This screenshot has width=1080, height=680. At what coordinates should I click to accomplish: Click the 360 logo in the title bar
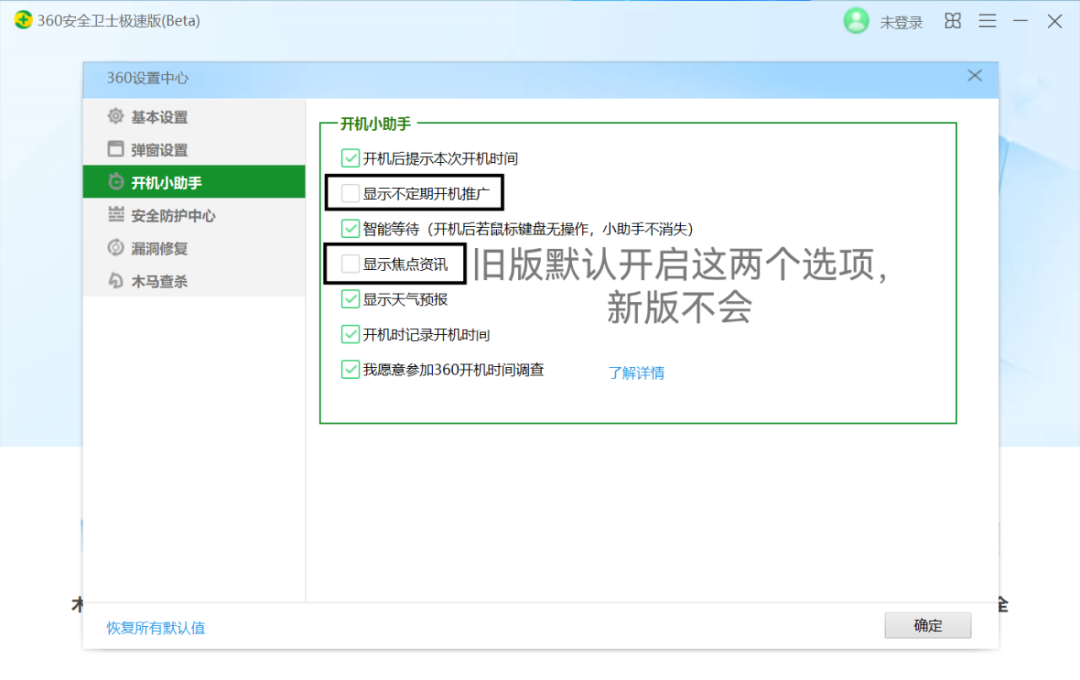[x=23, y=20]
